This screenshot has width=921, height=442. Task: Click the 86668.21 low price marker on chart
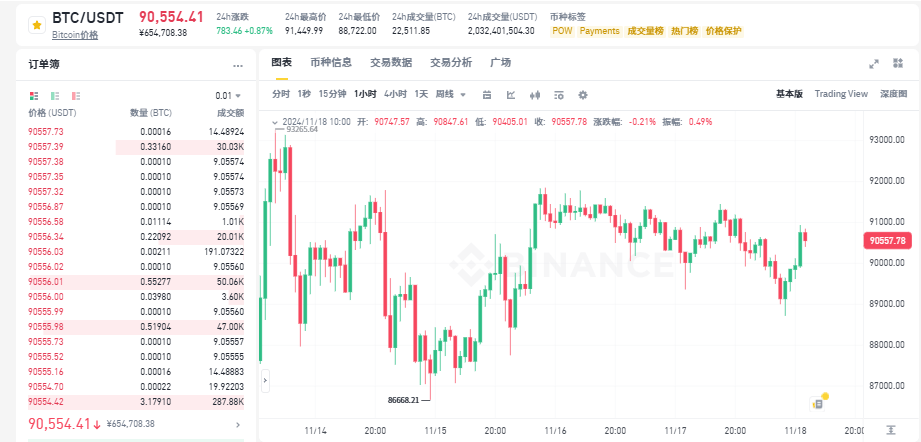tap(404, 400)
